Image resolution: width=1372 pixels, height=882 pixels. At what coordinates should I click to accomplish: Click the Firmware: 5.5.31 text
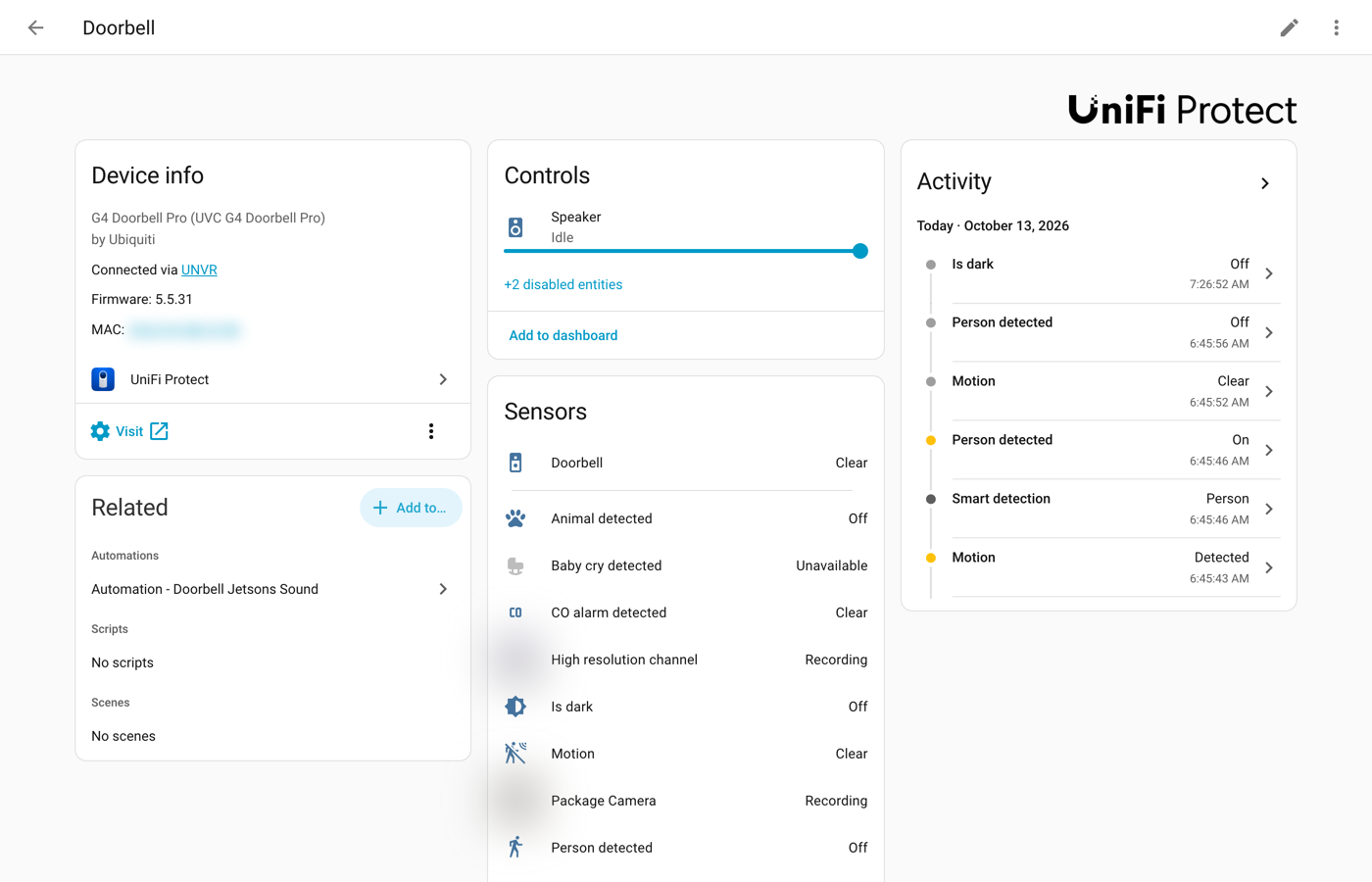(142, 299)
